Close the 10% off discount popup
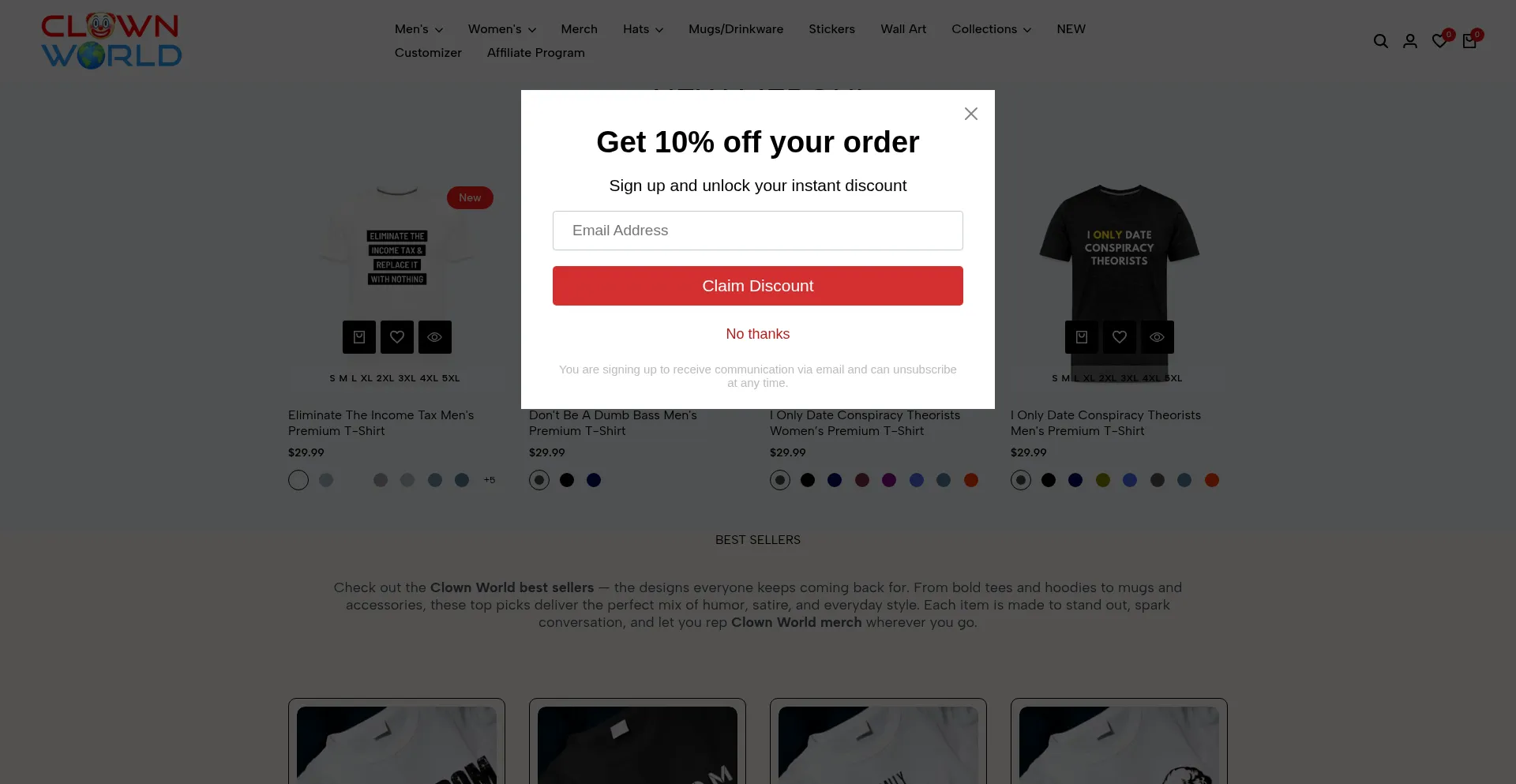This screenshot has width=1516, height=784. tap(971, 114)
